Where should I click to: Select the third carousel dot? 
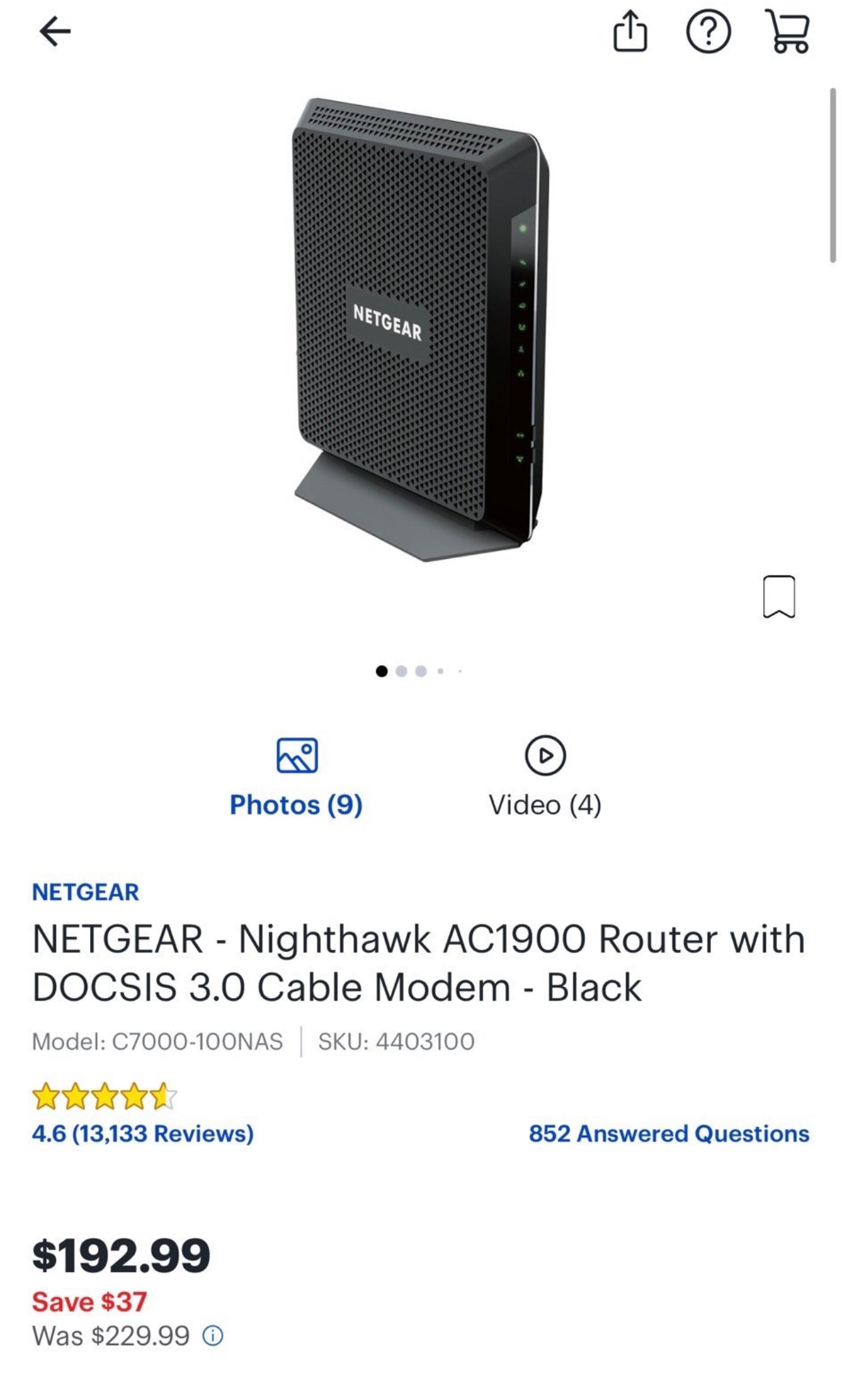(420, 671)
